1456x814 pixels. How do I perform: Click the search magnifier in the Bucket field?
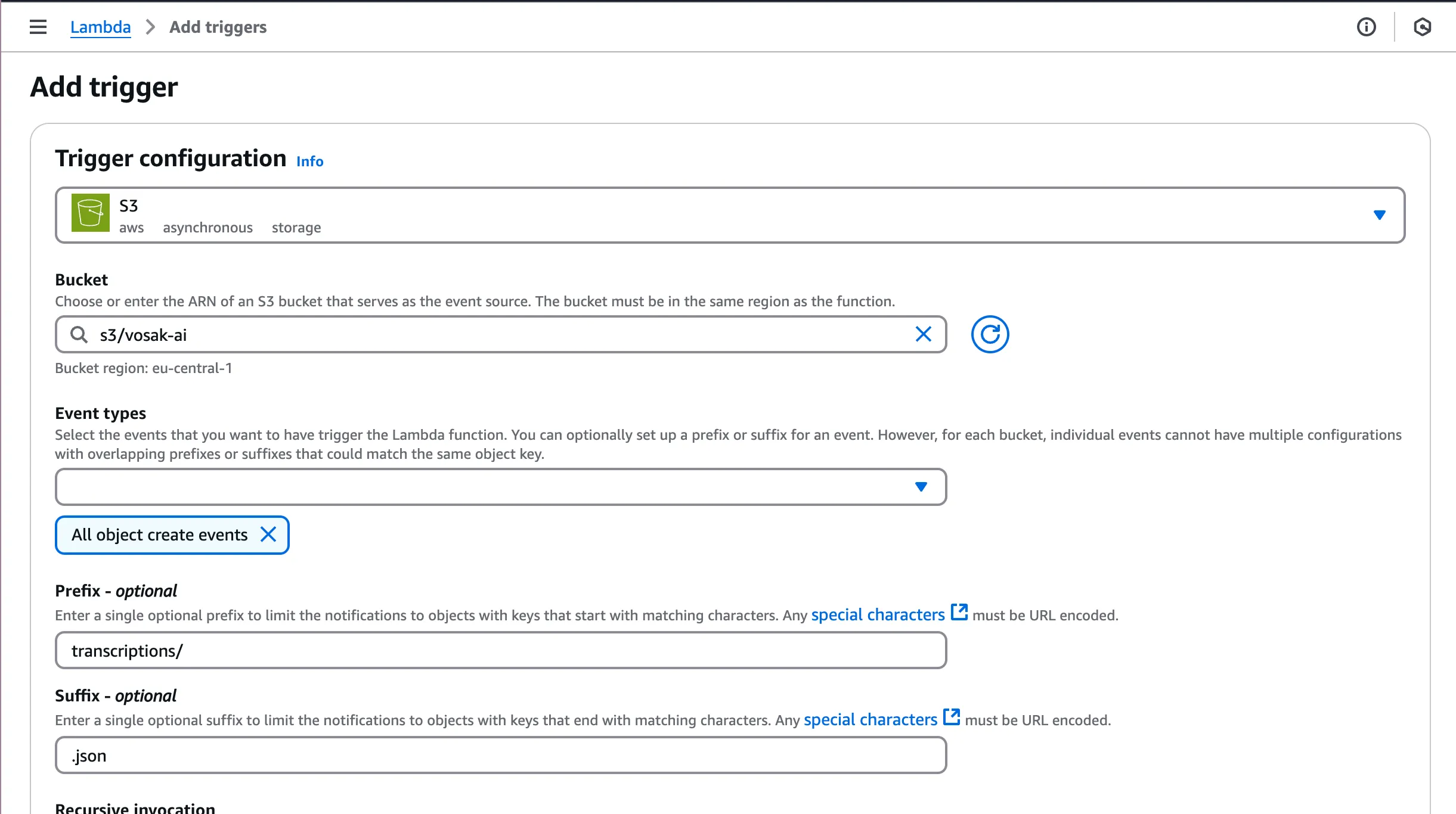(x=78, y=334)
